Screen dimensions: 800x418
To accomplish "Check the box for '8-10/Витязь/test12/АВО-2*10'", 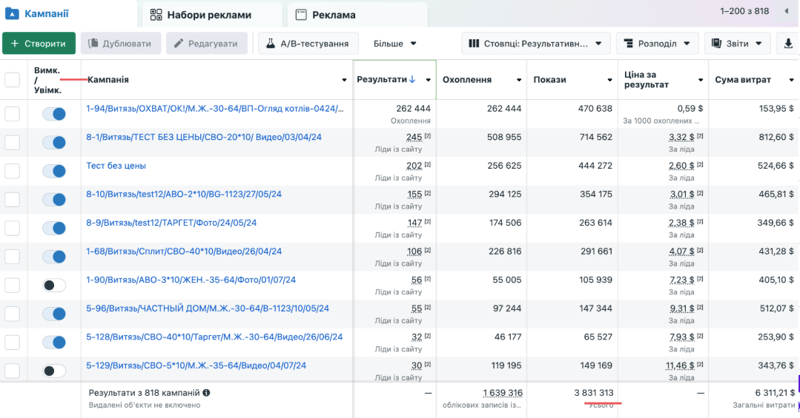I will click(x=12, y=200).
